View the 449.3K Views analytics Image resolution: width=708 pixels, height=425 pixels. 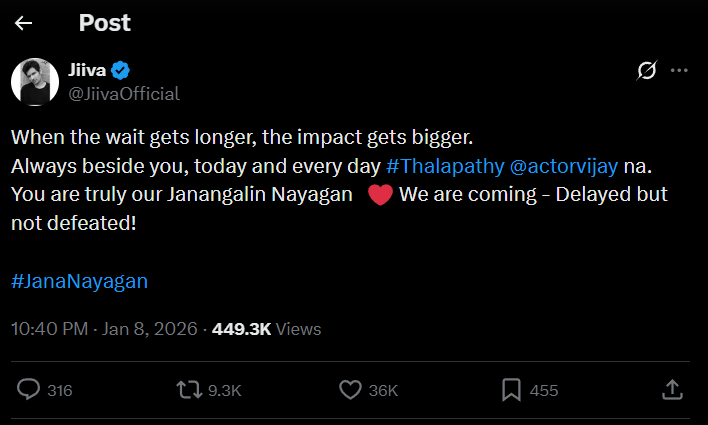(266, 328)
